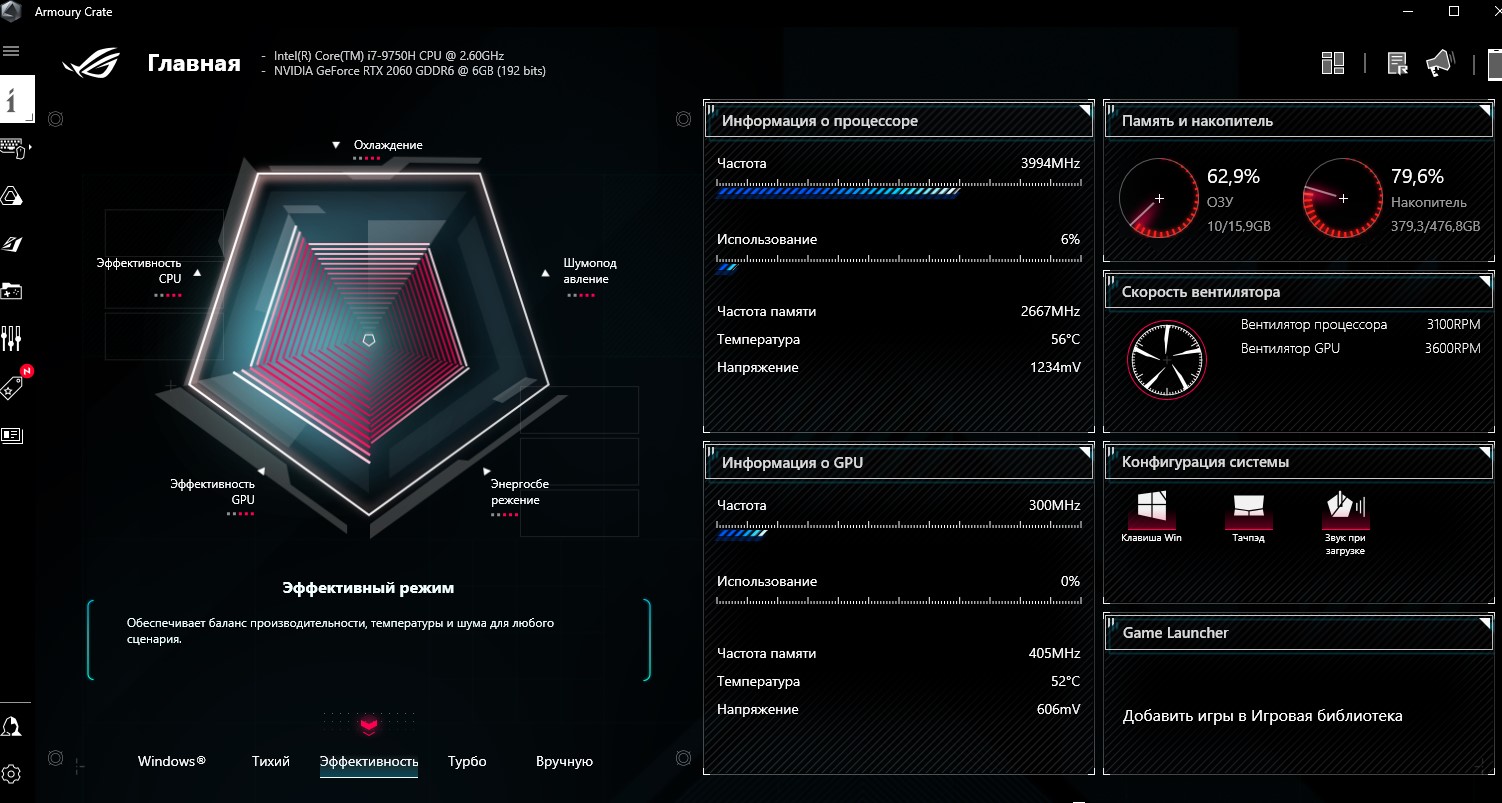
Task: Click the 3994MHz CPU frequency value
Action: [x=1050, y=163]
